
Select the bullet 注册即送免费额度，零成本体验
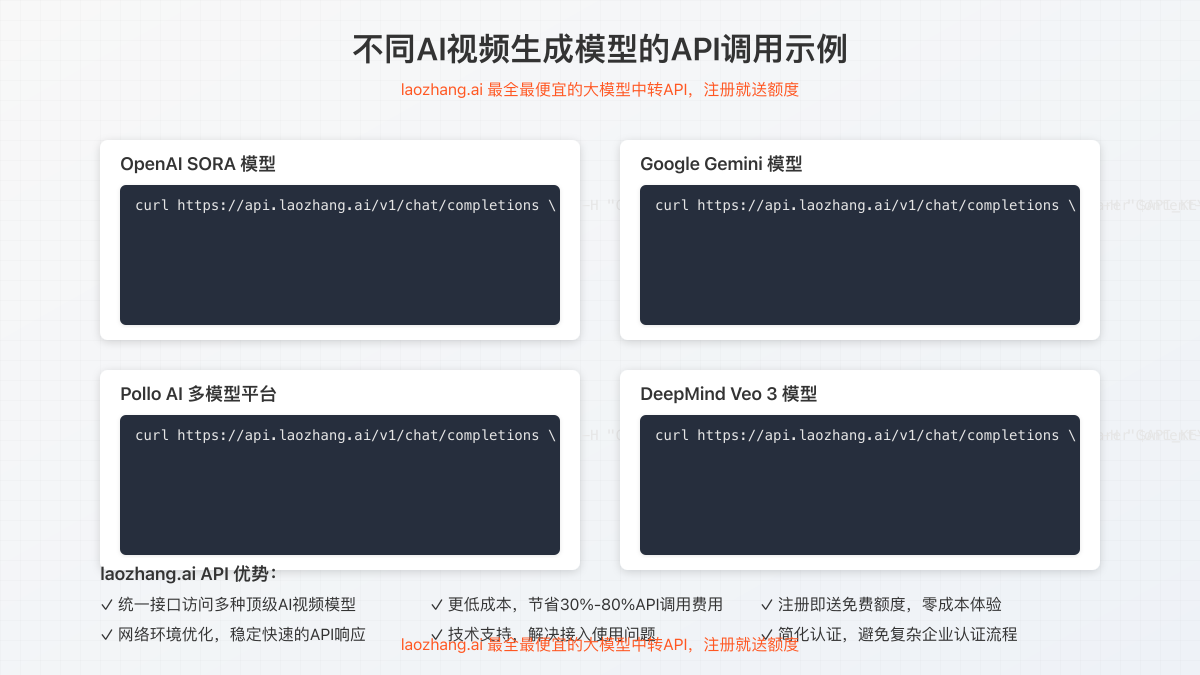coord(881,604)
